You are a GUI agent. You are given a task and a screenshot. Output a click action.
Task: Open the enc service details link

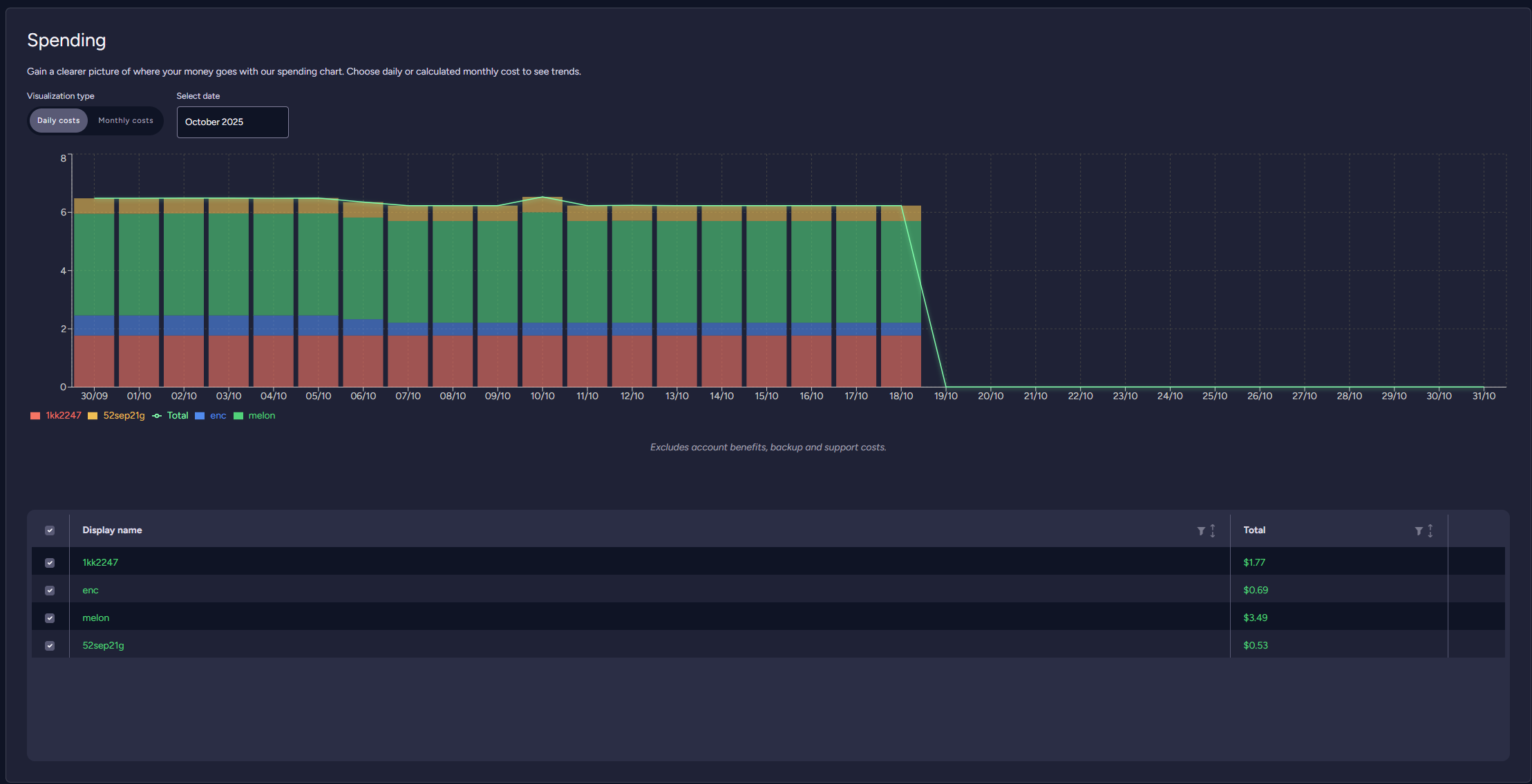coord(90,590)
